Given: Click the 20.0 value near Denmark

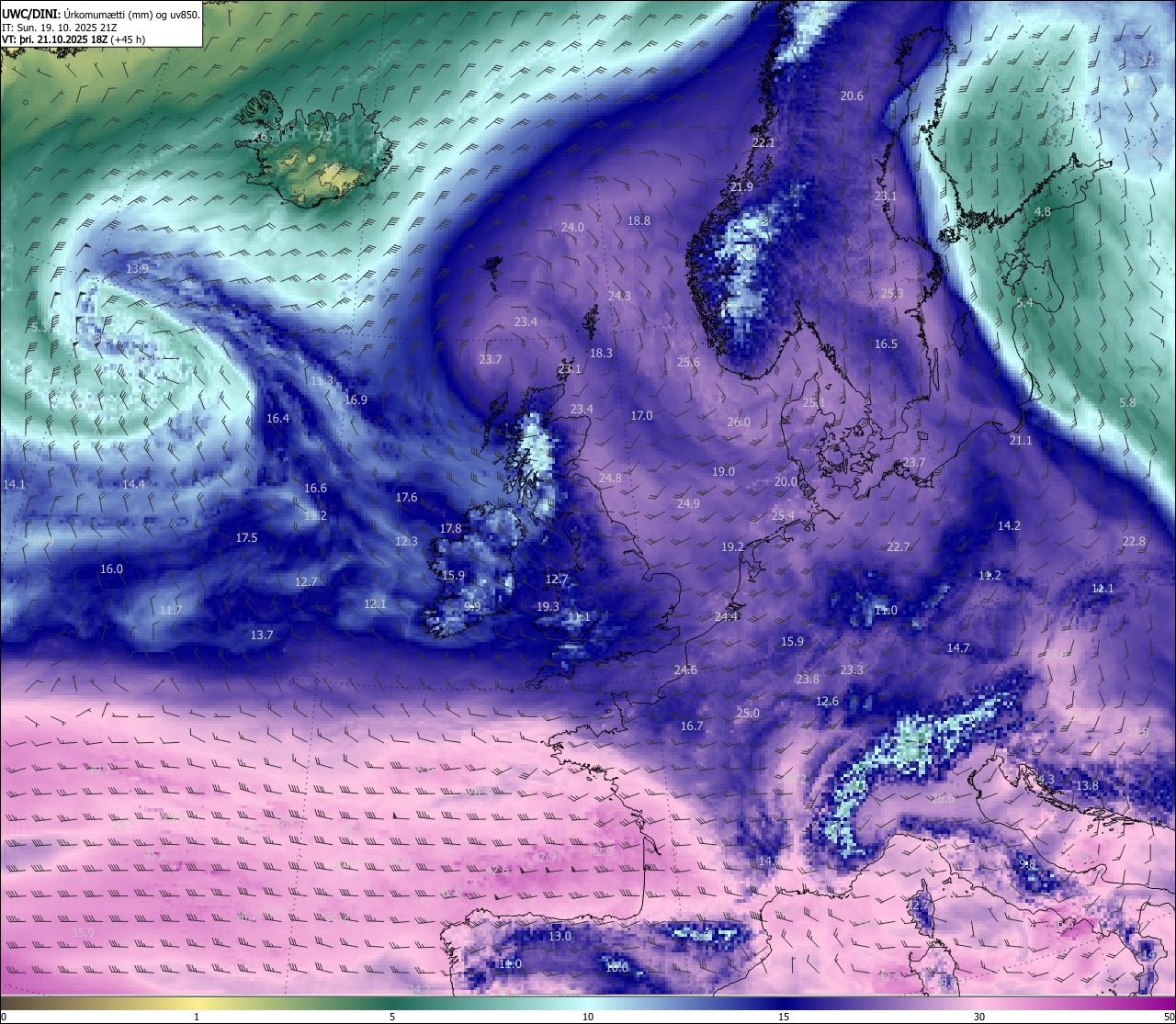Looking at the screenshot, I should [786, 481].
